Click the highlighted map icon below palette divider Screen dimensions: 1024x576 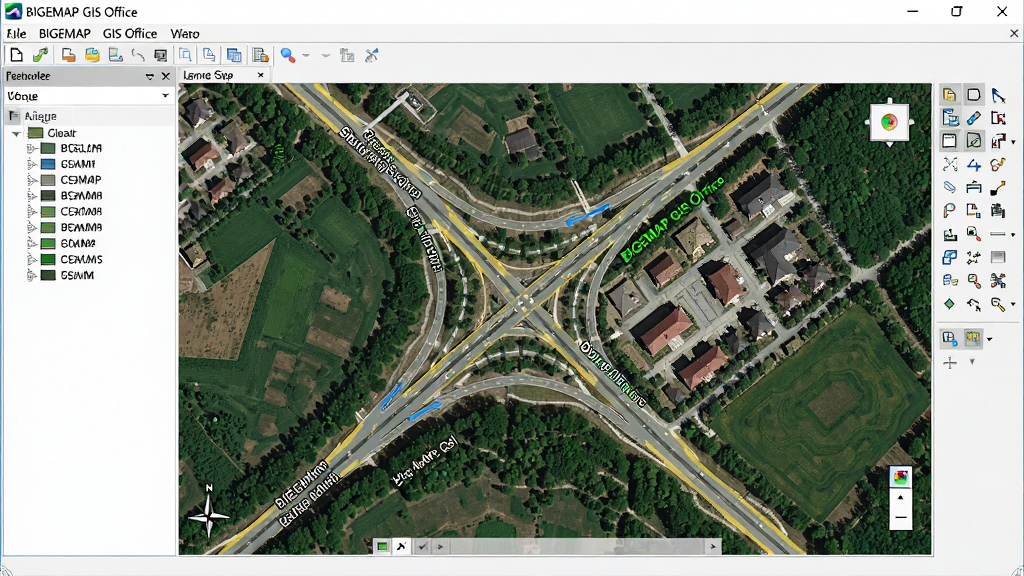tap(973, 338)
